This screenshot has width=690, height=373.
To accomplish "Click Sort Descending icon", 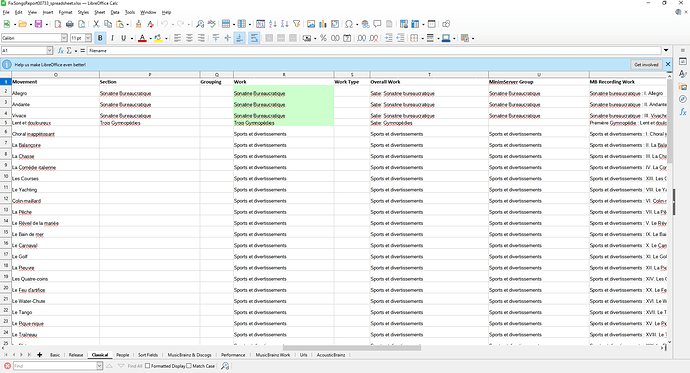I will point(285,24).
